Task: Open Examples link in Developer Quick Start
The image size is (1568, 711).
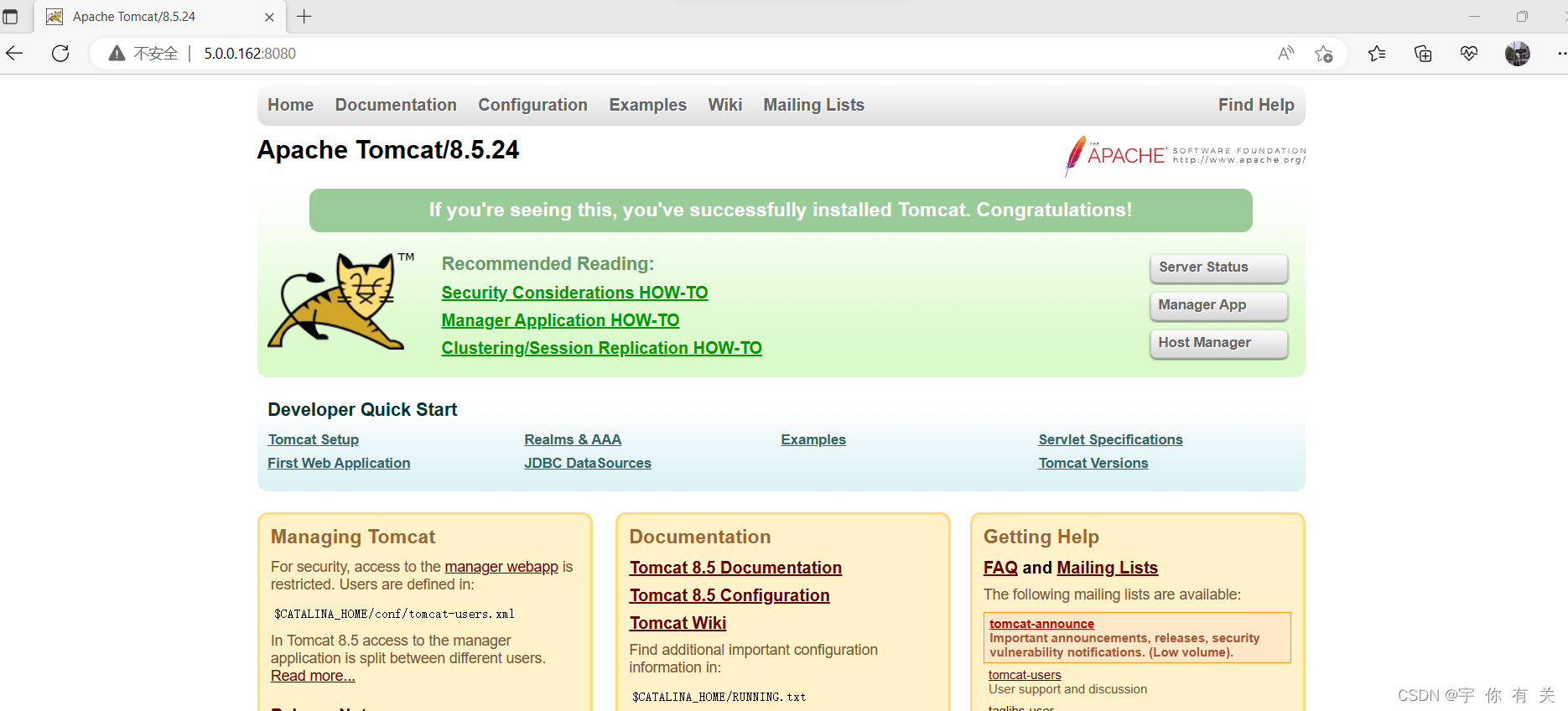Action: tap(813, 439)
